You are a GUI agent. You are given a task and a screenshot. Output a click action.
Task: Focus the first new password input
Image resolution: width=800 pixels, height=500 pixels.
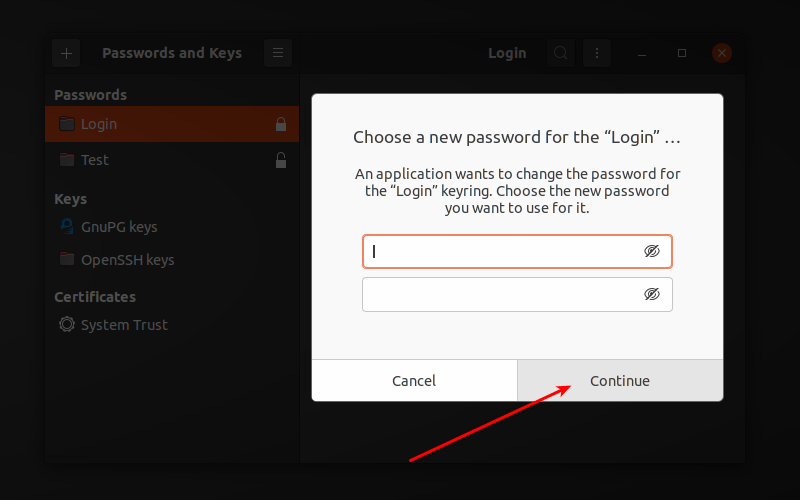(x=500, y=252)
